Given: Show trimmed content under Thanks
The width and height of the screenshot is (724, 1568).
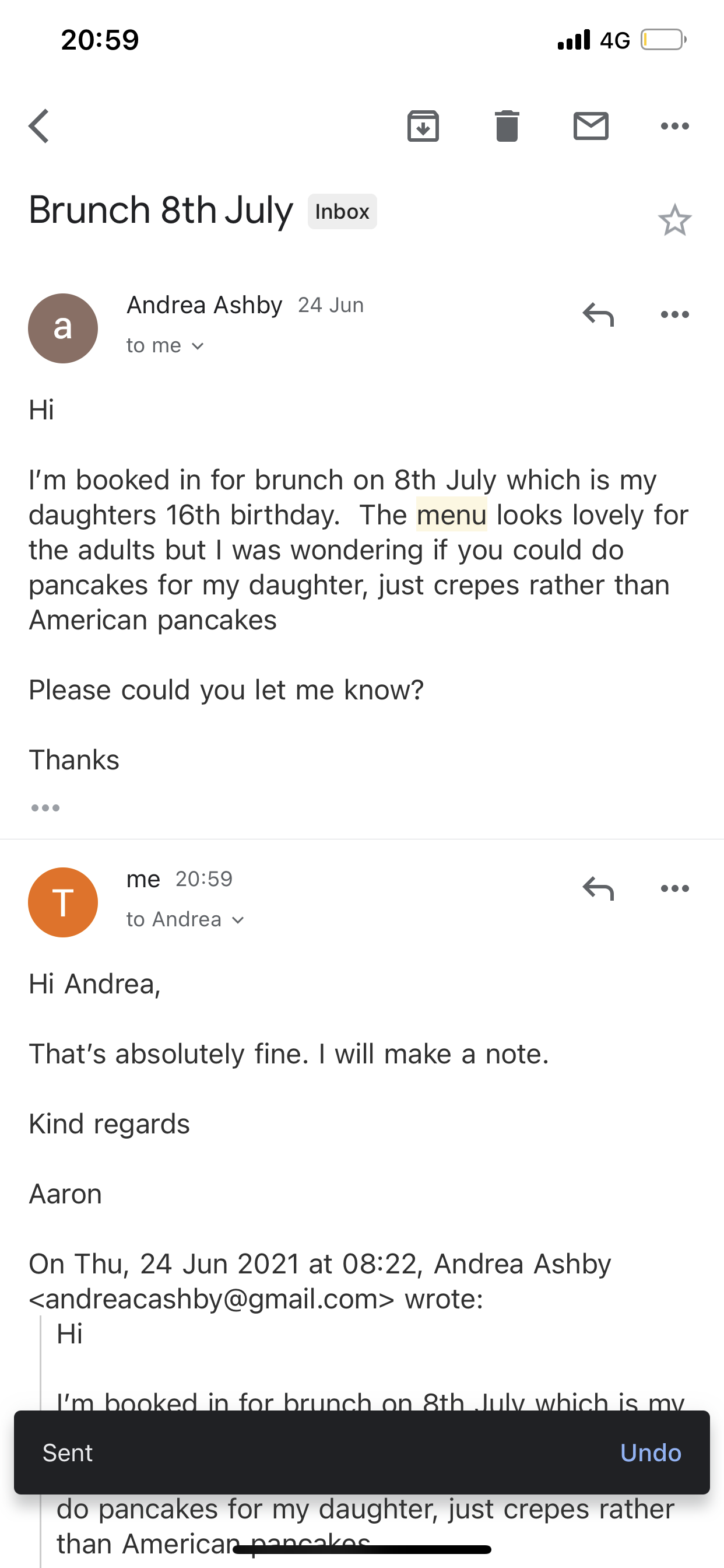Looking at the screenshot, I should point(45,808).
